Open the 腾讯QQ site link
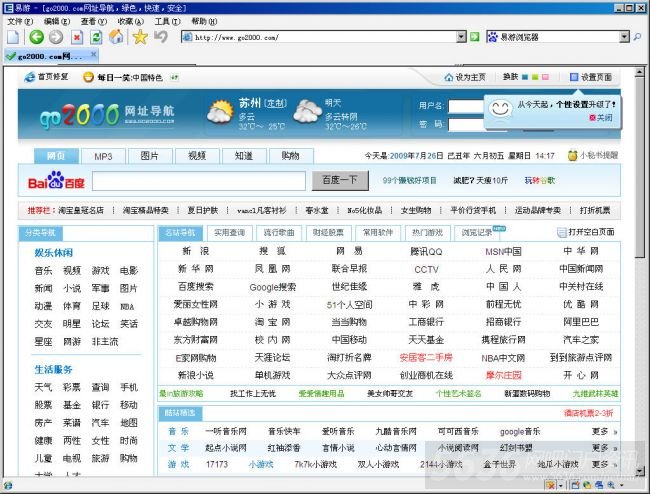Image resolution: width=650 pixels, height=494 pixels. click(x=426, y=252)
